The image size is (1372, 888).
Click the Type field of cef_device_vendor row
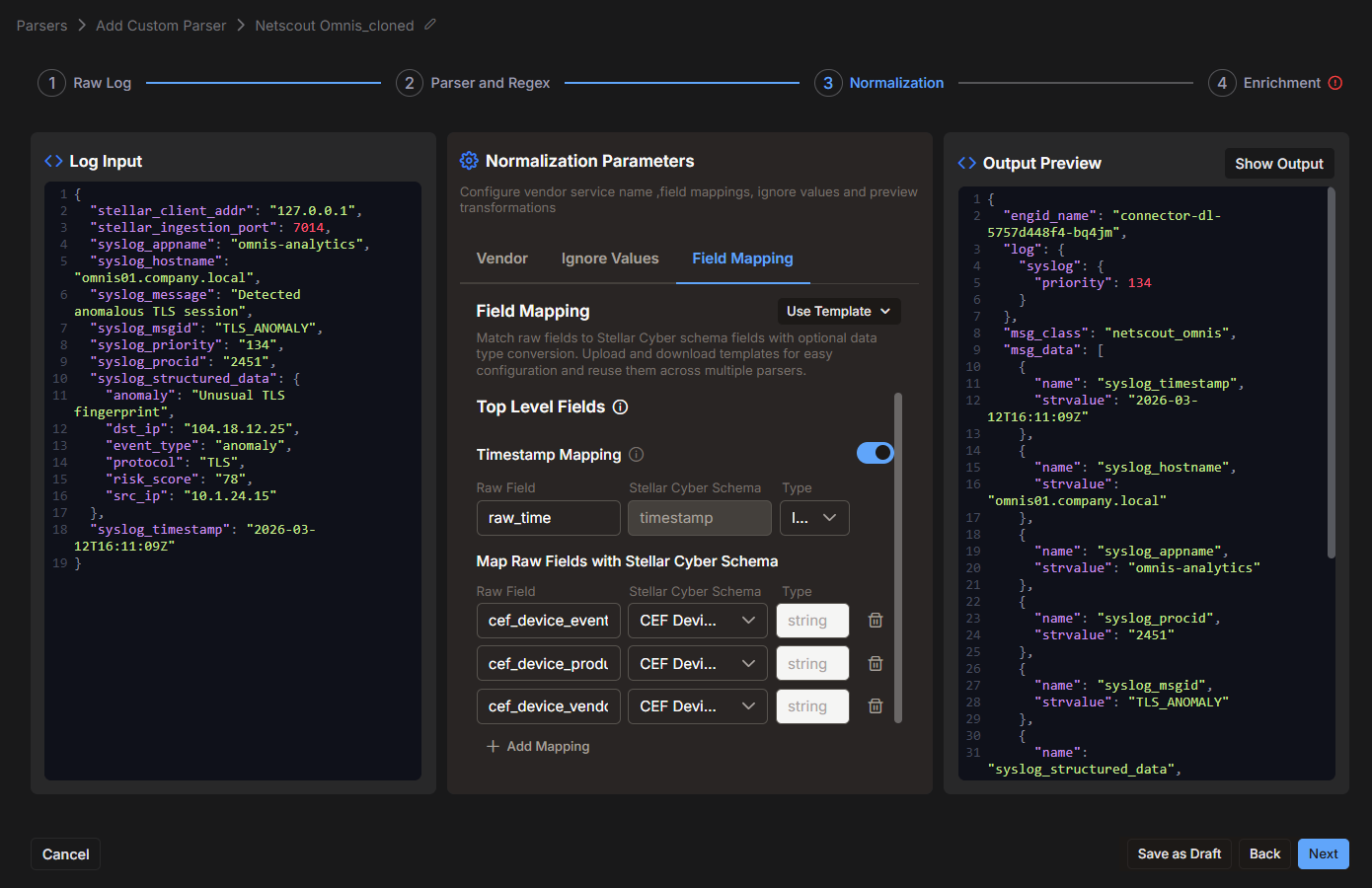click(812, 706)
